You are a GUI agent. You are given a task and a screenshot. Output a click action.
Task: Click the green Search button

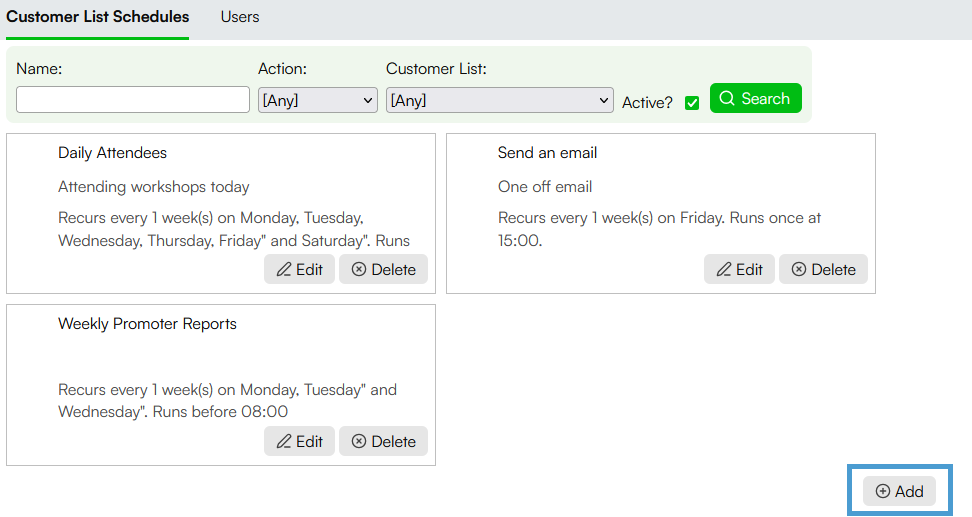(756, 98)
